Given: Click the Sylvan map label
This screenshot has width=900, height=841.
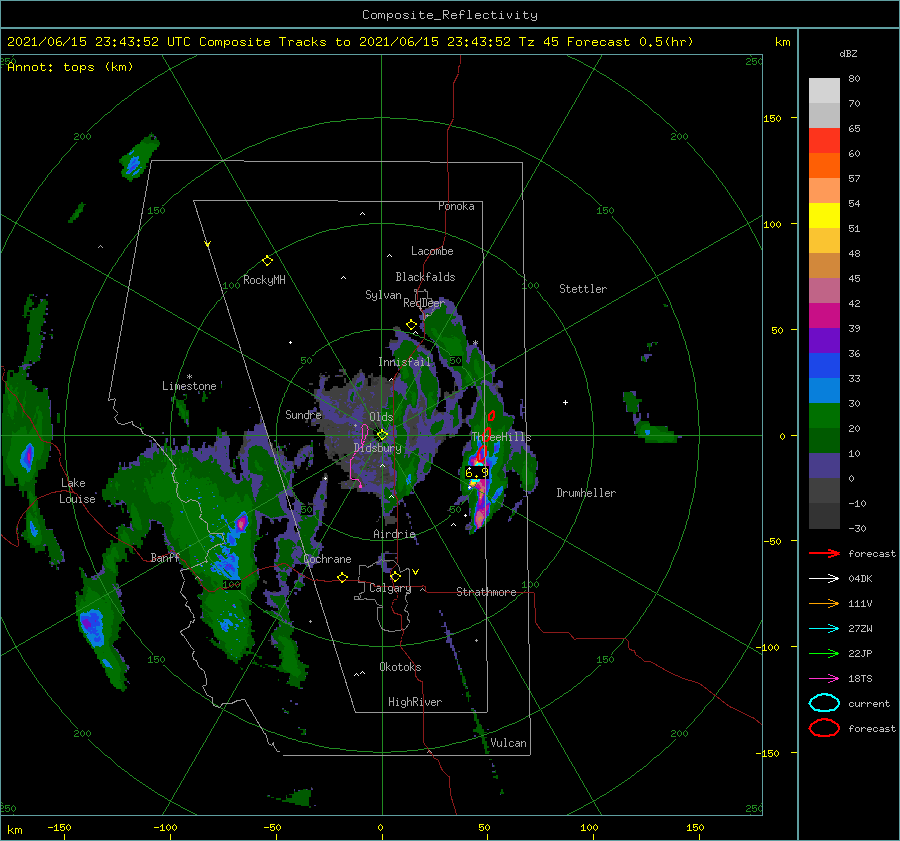Looking at the screenshot, I should [x=383, y=295].
